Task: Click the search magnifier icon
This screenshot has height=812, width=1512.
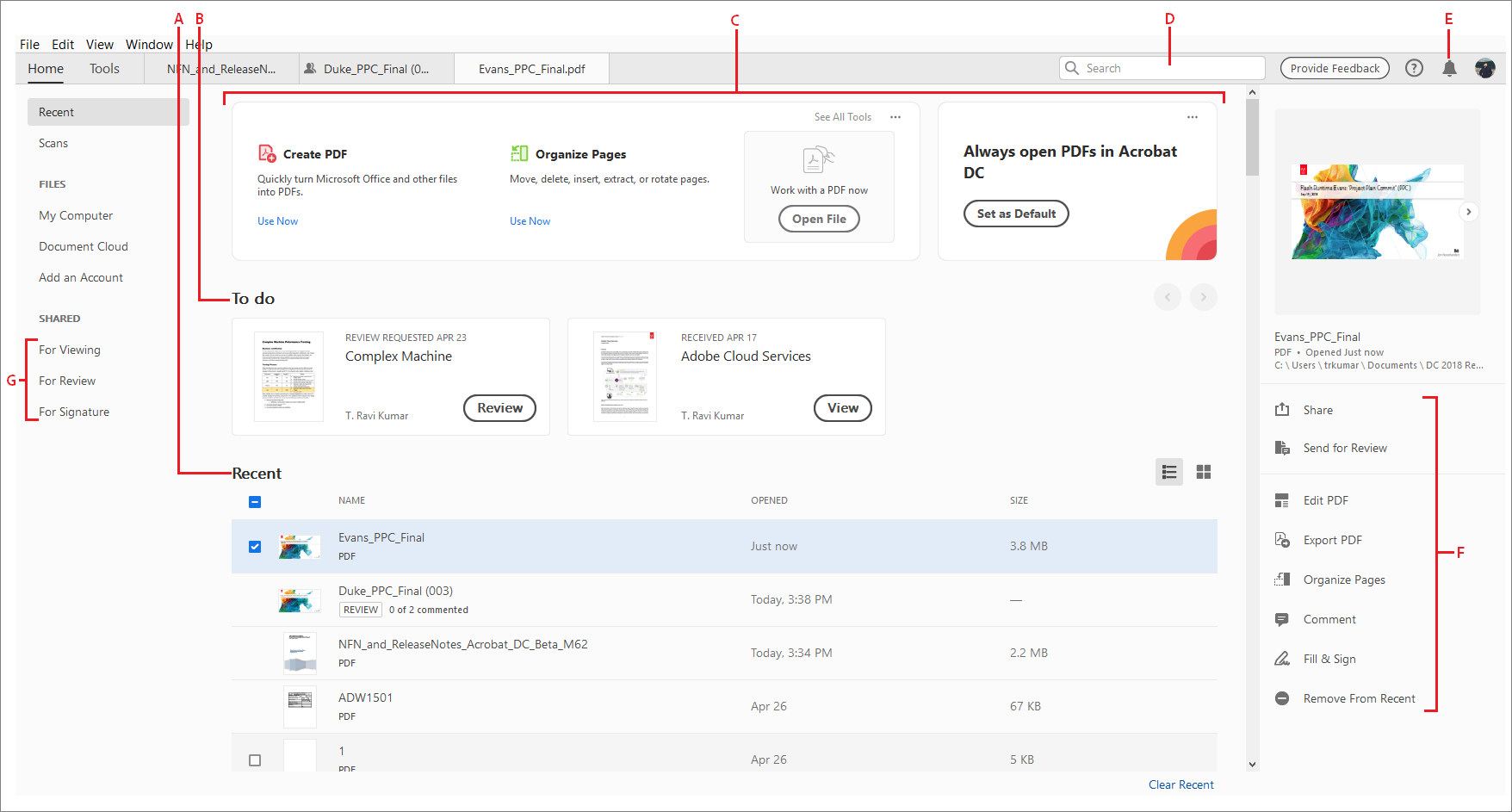Action: 1072,68
